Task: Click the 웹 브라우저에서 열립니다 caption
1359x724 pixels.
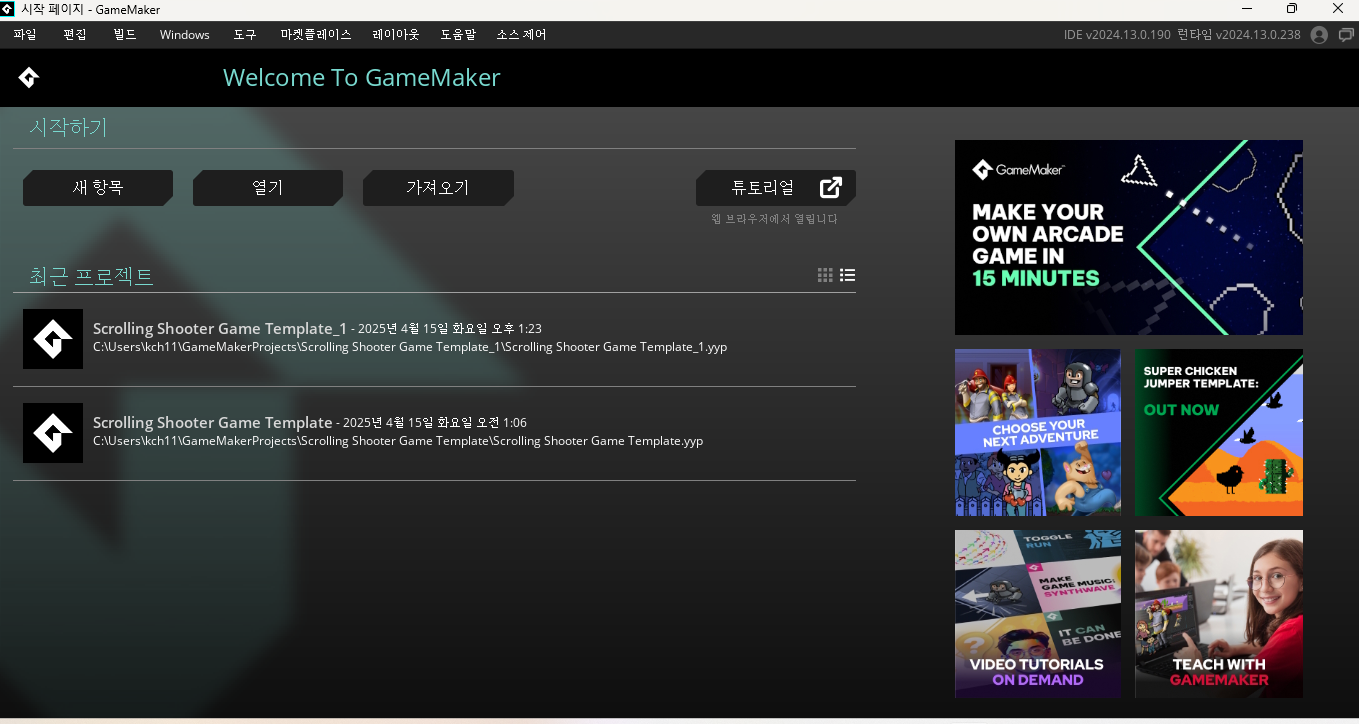Action: [x=774, y=219]
